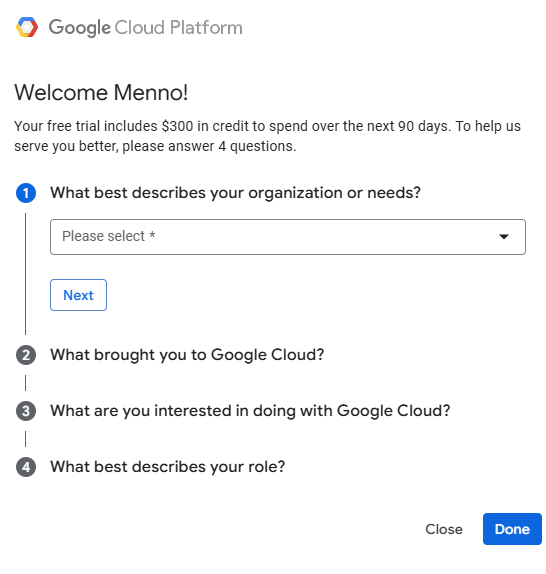Click the blue Done button
The height and width of the screenshot is (574, 546).
tap(512, 529)
